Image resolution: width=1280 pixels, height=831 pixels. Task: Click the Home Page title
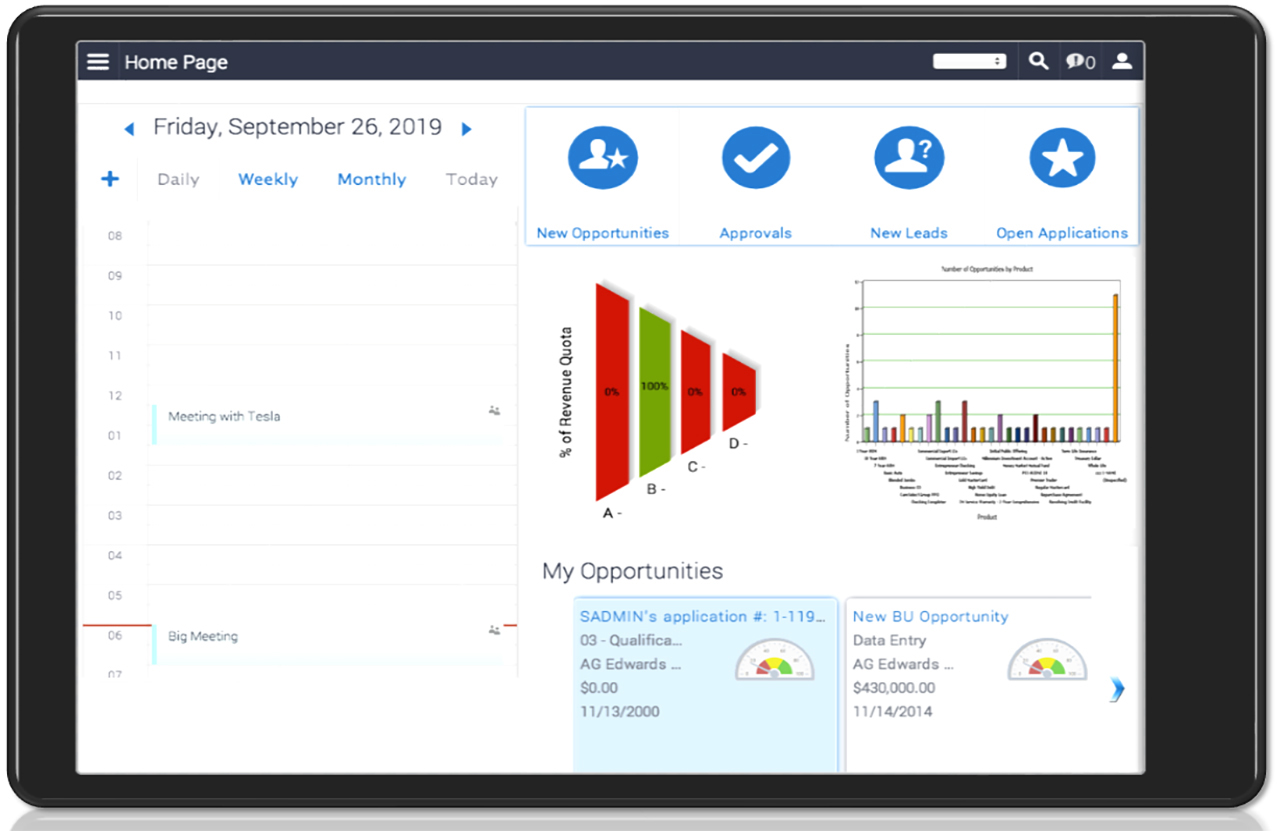coord(176,62)
